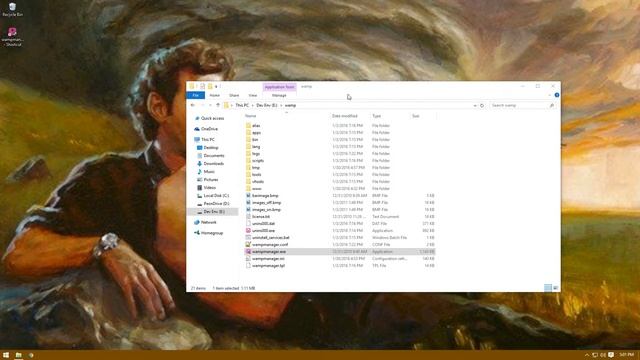The height and width of the screenshot is (360, 640).
Task: Open the wampmanager shortcut on the desktop
Action: click(x=12, y=37)
